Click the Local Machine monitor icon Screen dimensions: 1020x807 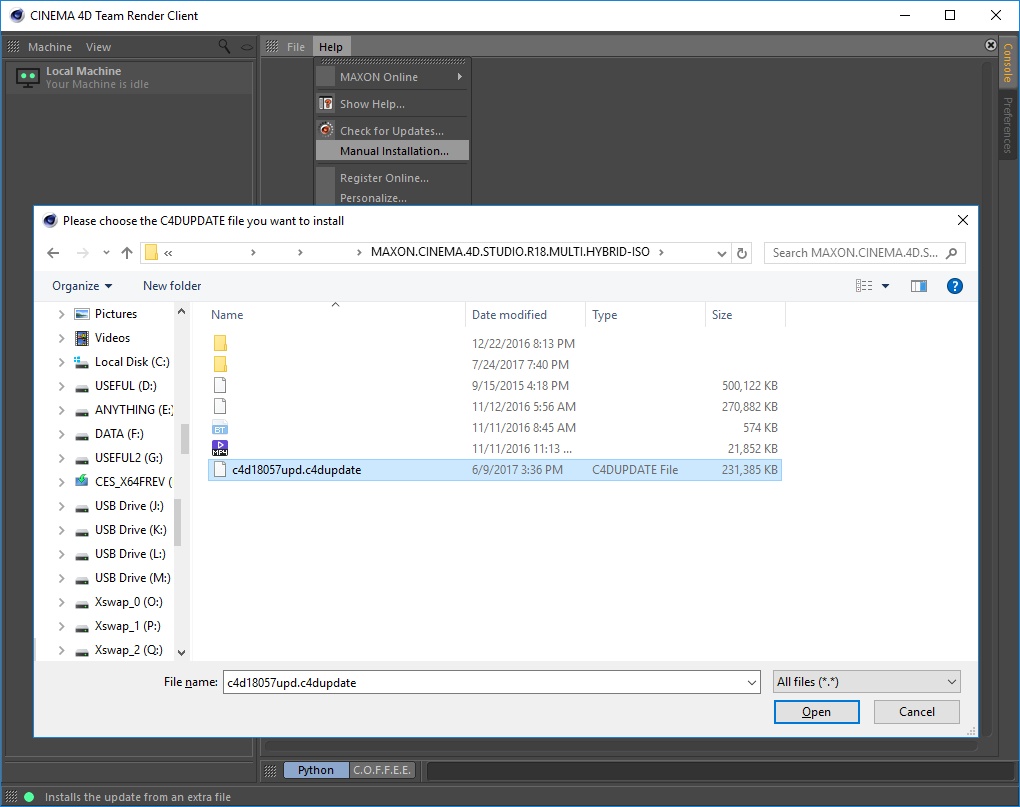click(x=27, y=77)
